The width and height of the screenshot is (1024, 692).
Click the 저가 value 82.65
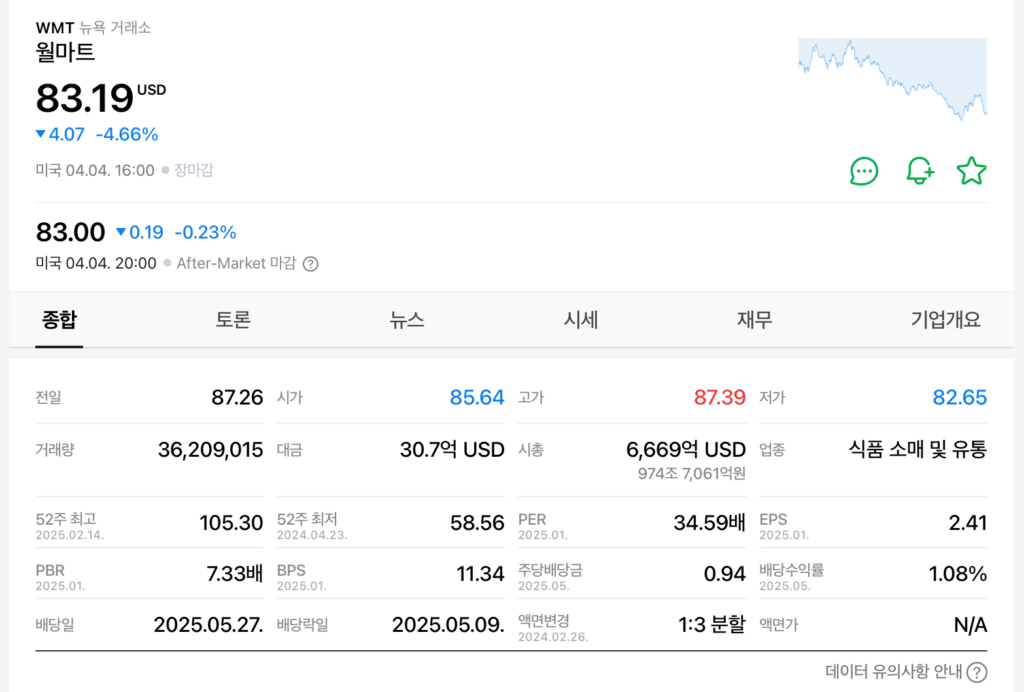(x=959, y=398)
